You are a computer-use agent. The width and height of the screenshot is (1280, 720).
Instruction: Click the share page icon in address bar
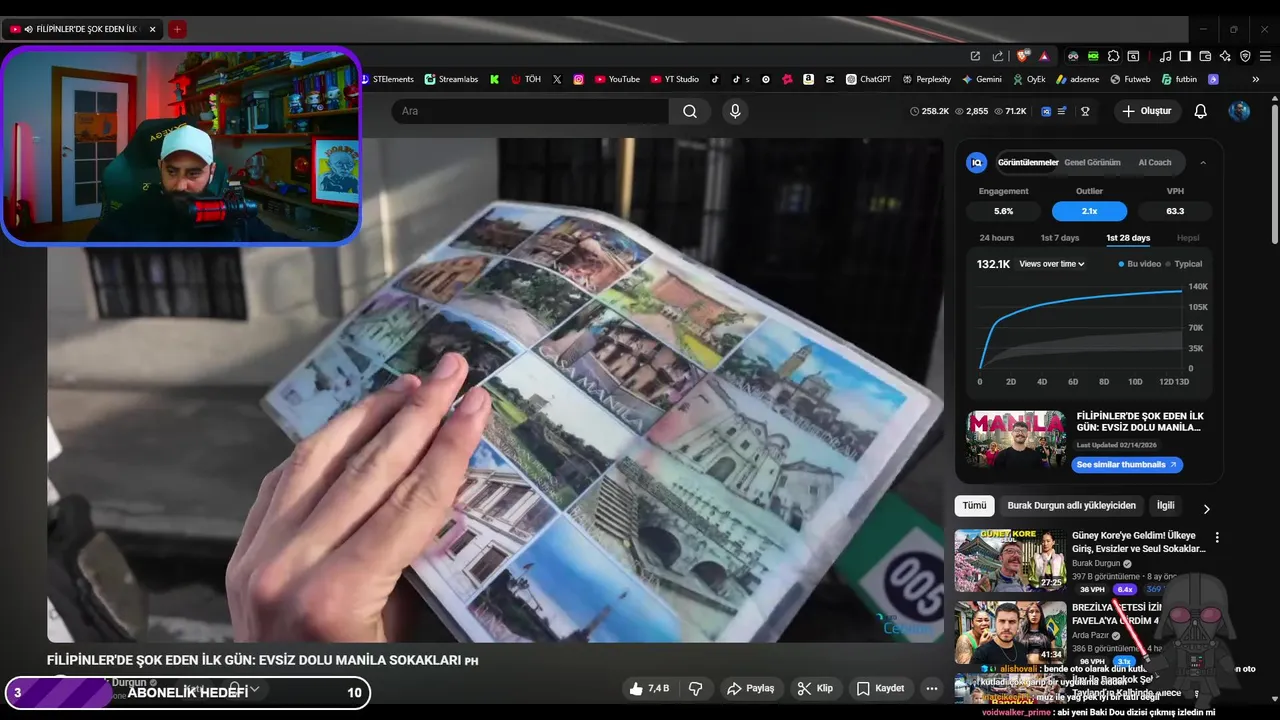[997, 56]
